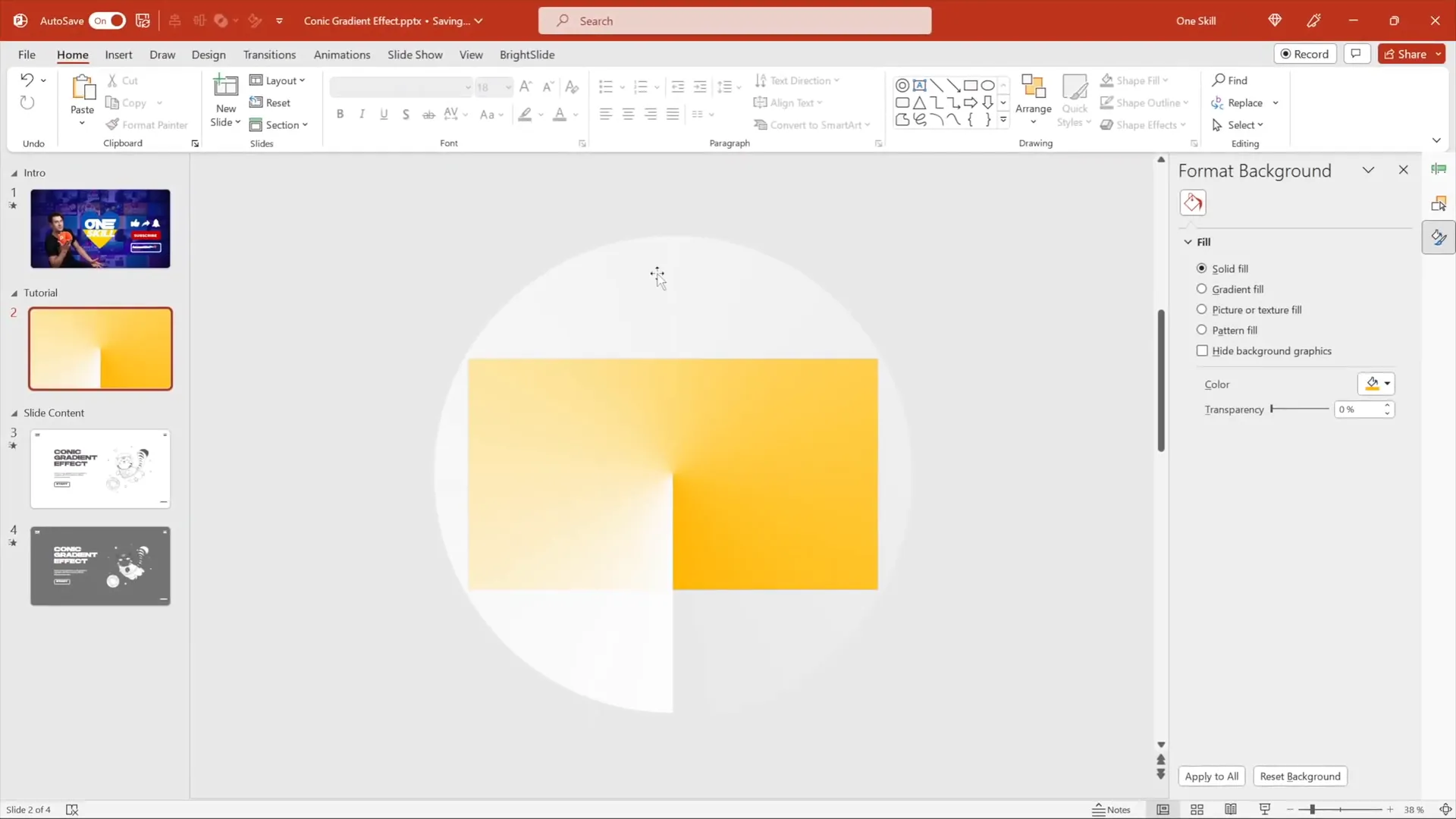Collapse the Fill section
Image resolution: width=1456 pixels, height=819 pixels.
(1188, 241)
